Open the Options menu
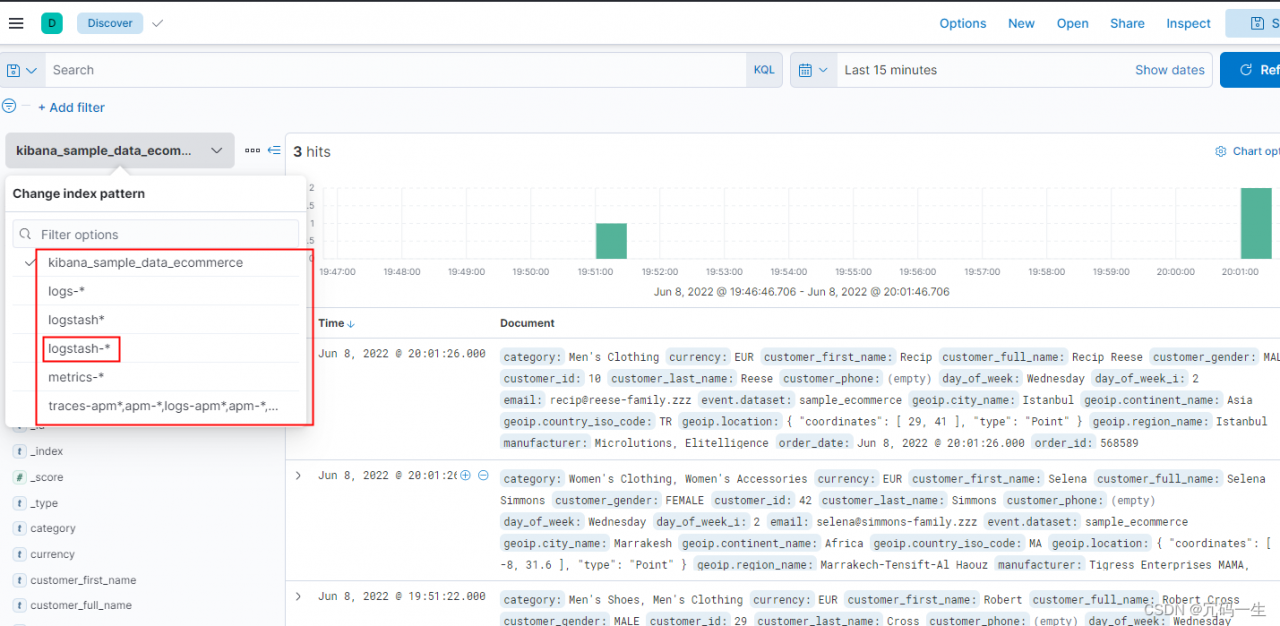The height and width of the screenshot is (626, 1280). (x=963, y=23)
